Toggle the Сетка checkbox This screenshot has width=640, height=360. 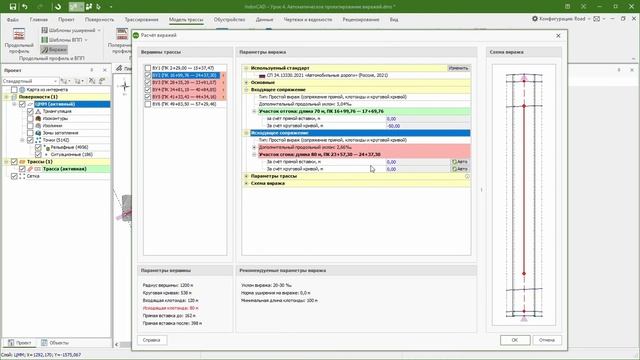coord(14,176)
